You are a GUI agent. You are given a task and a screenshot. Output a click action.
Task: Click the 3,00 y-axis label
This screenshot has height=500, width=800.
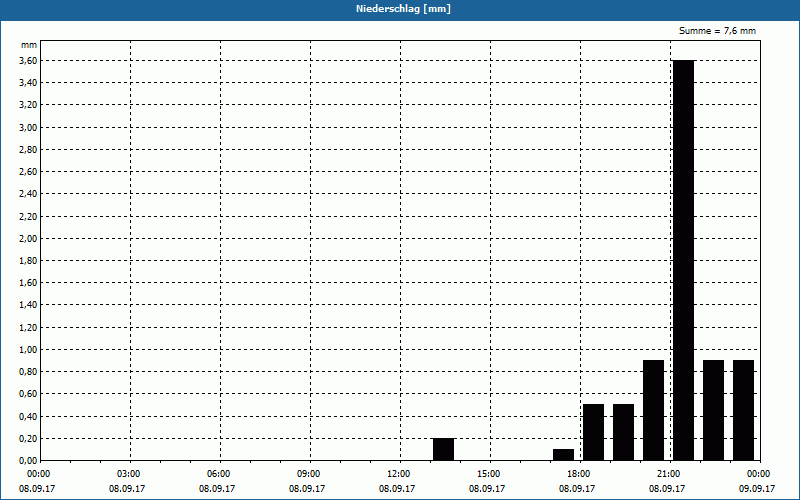tap(28, 128)
